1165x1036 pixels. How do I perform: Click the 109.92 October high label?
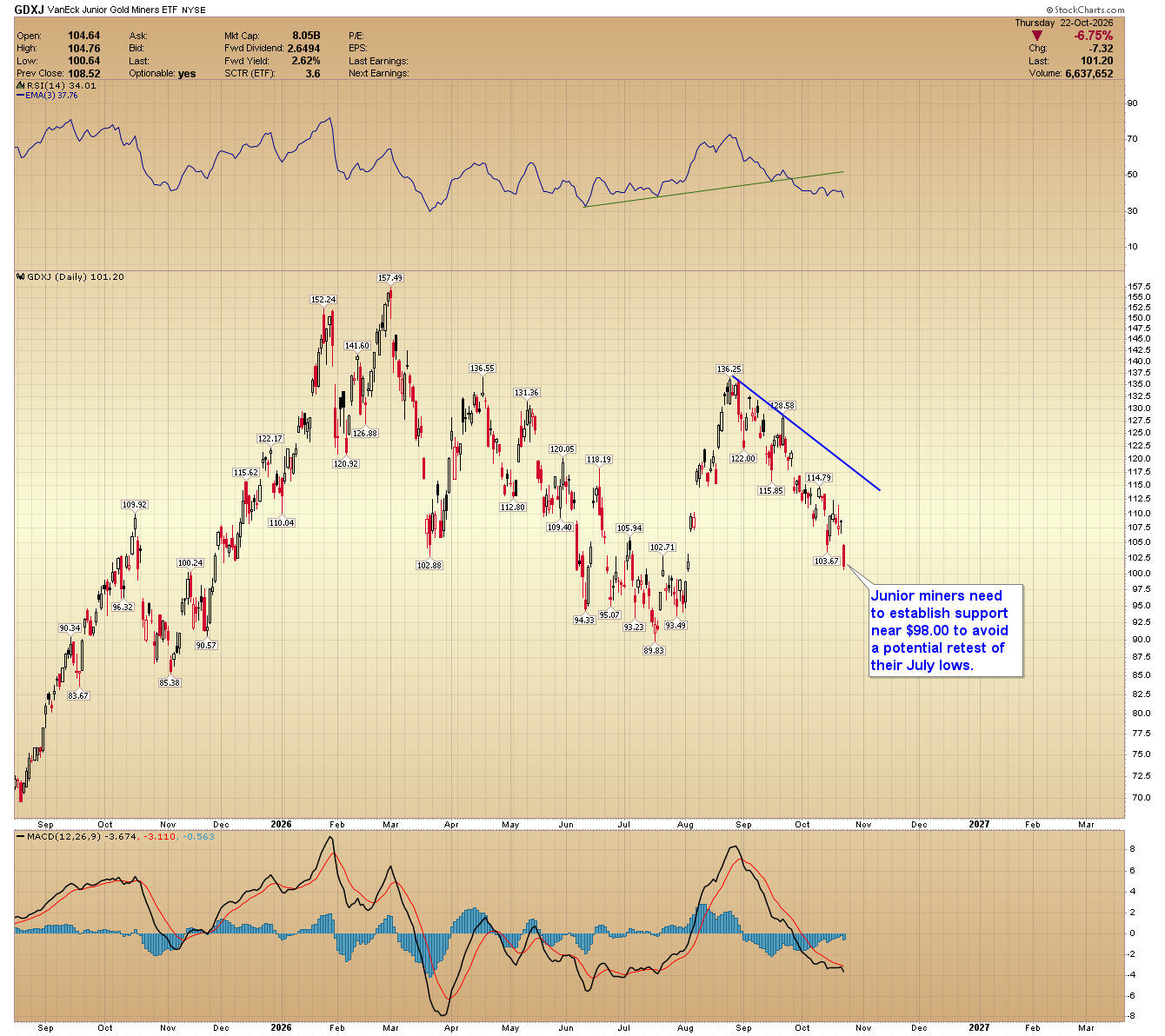coord(135,505)
